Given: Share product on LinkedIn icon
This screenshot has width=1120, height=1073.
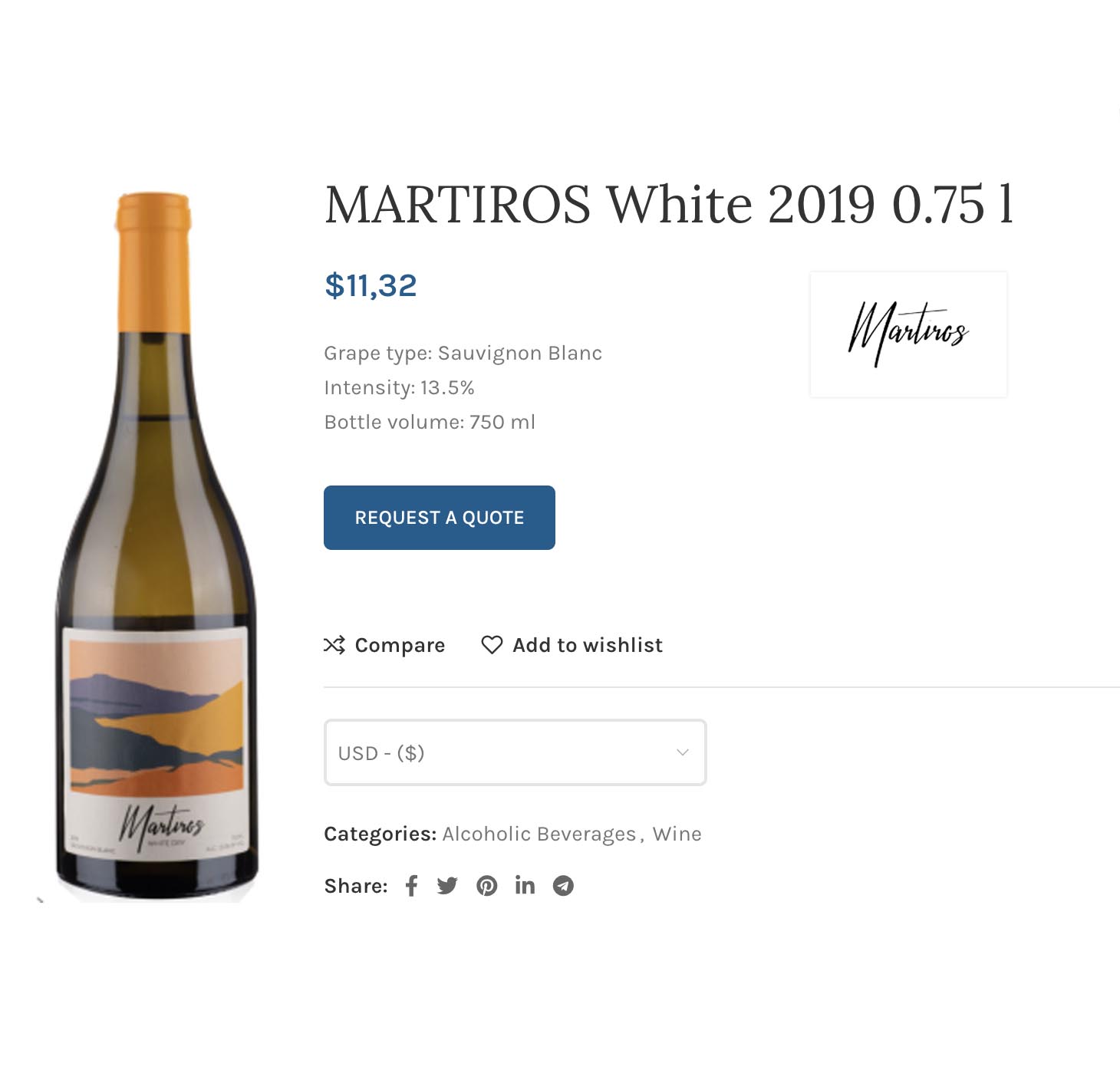Looking at the screenshot, I should (525, 885).
